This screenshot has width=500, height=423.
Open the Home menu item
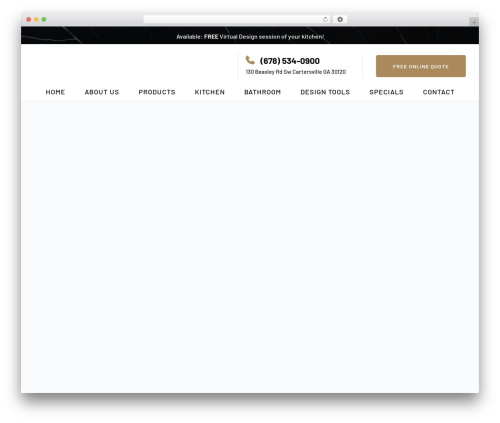pyautogui.click(x=55, y=92)
